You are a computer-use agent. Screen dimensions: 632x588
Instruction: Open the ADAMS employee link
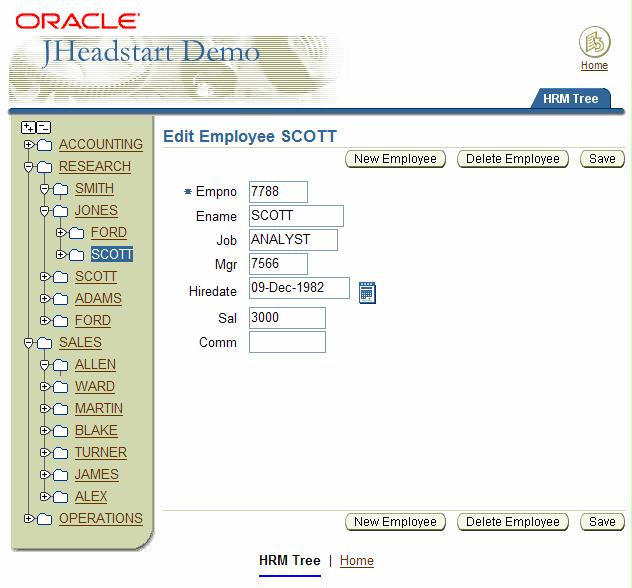[98, 298]
